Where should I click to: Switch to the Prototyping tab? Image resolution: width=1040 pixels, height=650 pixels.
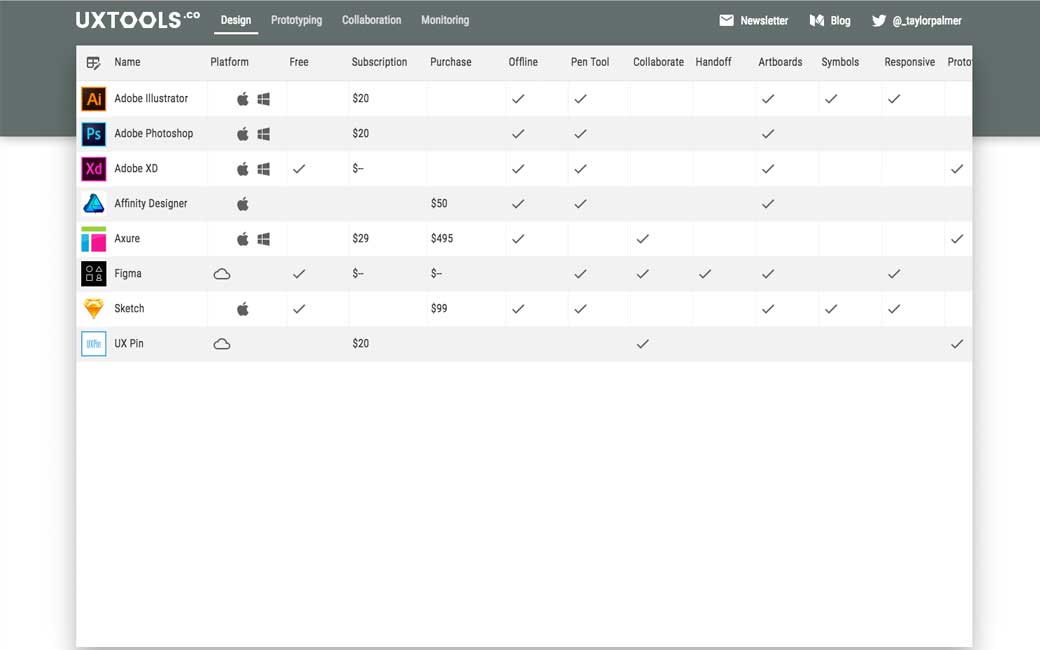296,20
